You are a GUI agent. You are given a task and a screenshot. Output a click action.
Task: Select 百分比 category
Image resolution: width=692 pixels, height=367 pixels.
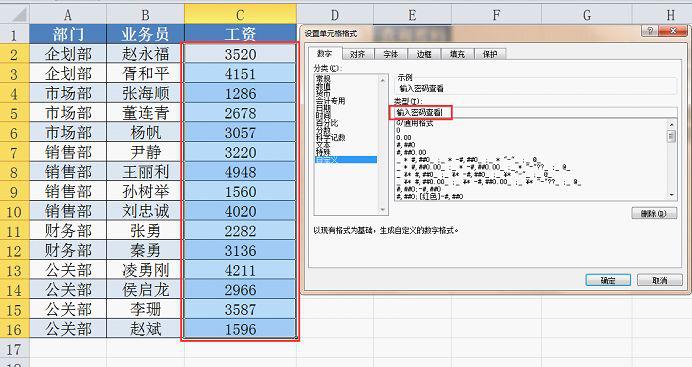(327, 123)
